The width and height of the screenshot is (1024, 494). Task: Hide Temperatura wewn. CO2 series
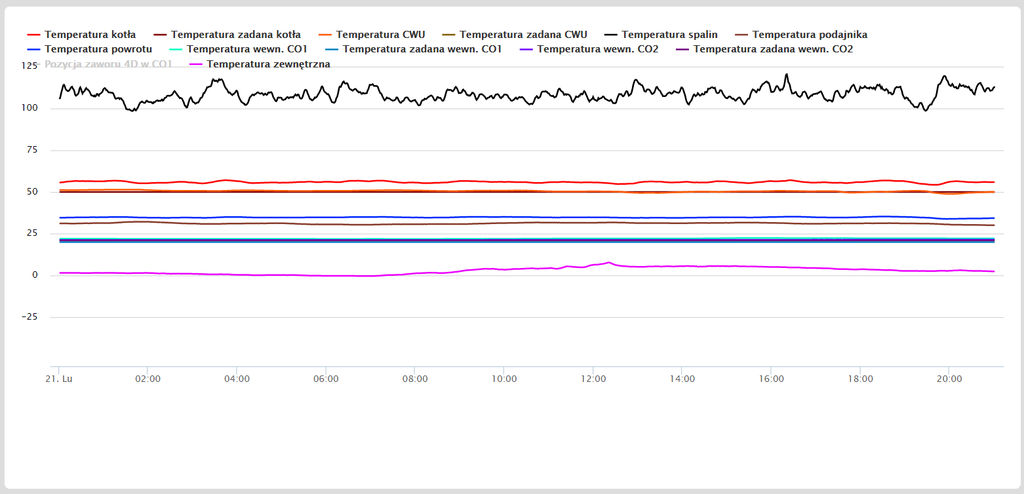tap(597, 48)
